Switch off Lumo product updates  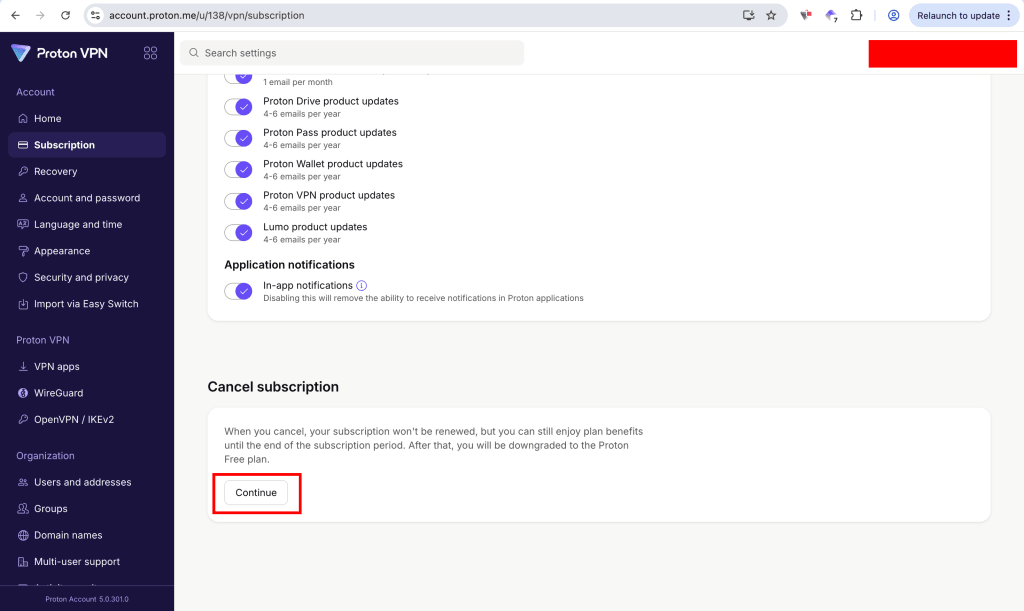coord(238,232)
